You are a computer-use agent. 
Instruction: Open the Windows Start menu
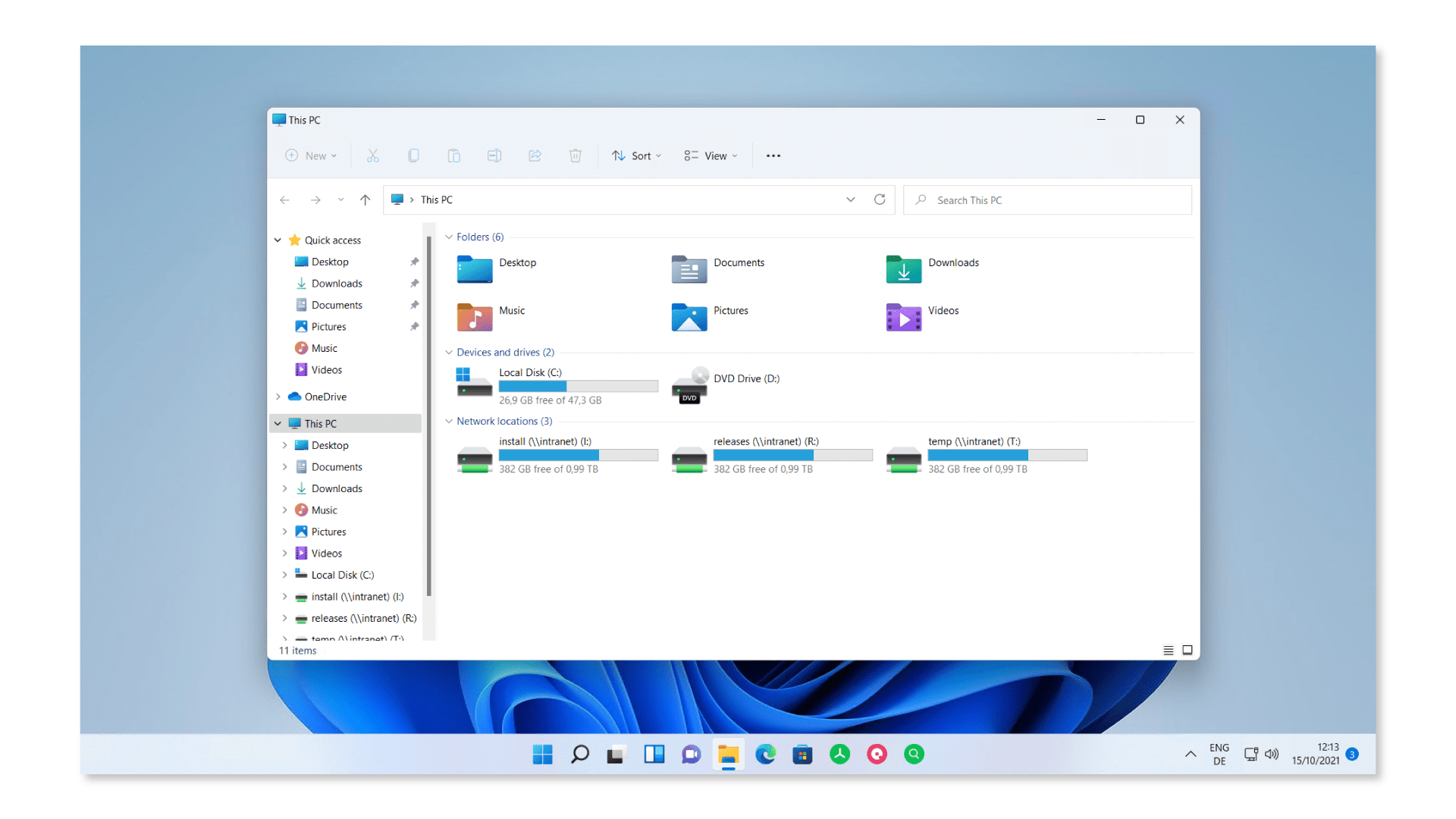542,754
